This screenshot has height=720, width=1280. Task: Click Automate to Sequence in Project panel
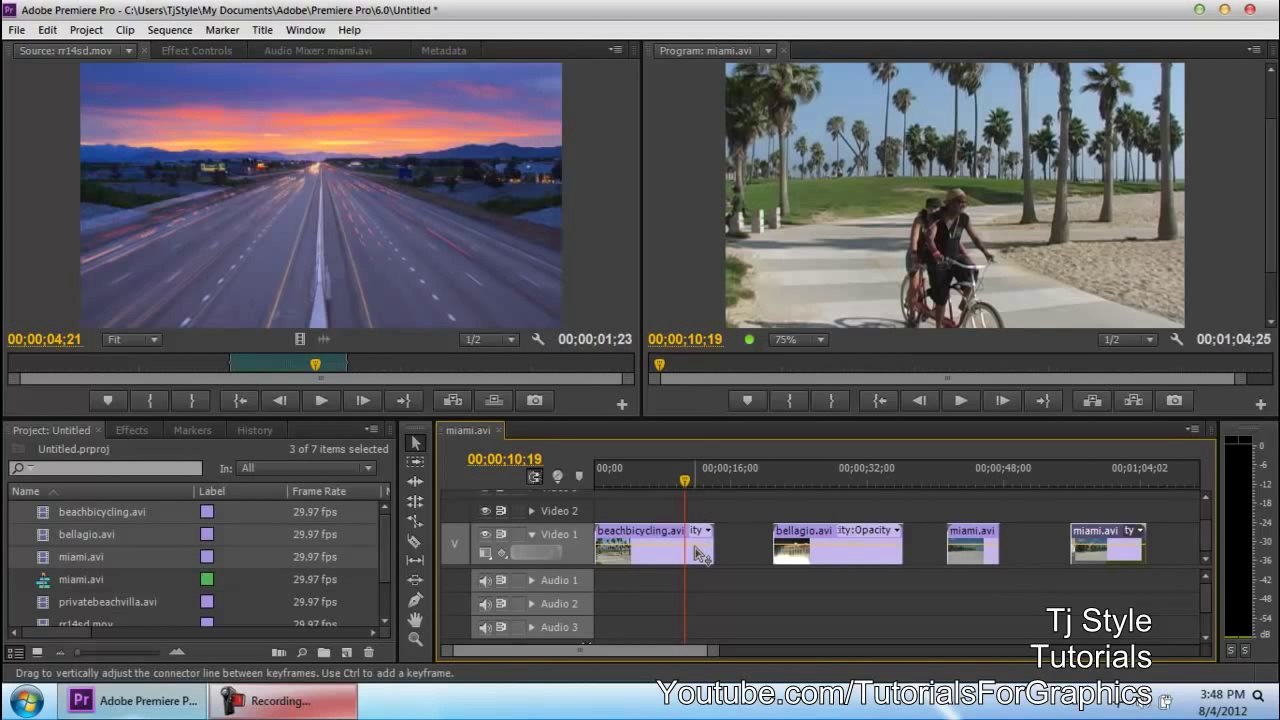click(x=279, y=653)
